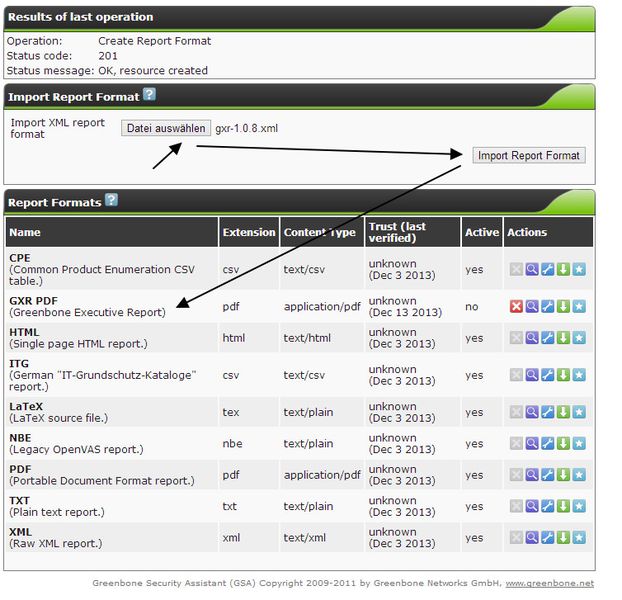View details of HTML report format
The image size is (622, 600).
click(532, 338)
